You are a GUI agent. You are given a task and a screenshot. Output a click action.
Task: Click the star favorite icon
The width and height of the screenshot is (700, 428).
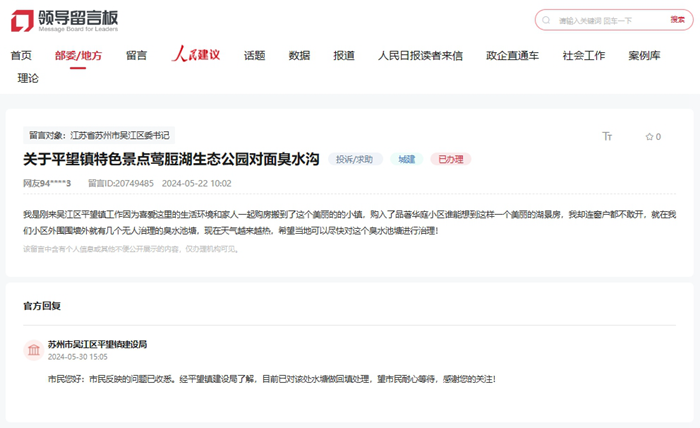click(x=650, y=137)
